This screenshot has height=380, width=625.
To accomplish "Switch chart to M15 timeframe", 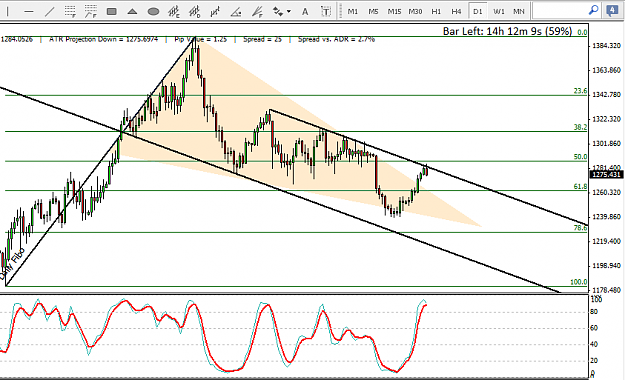I will click(394, 12).
